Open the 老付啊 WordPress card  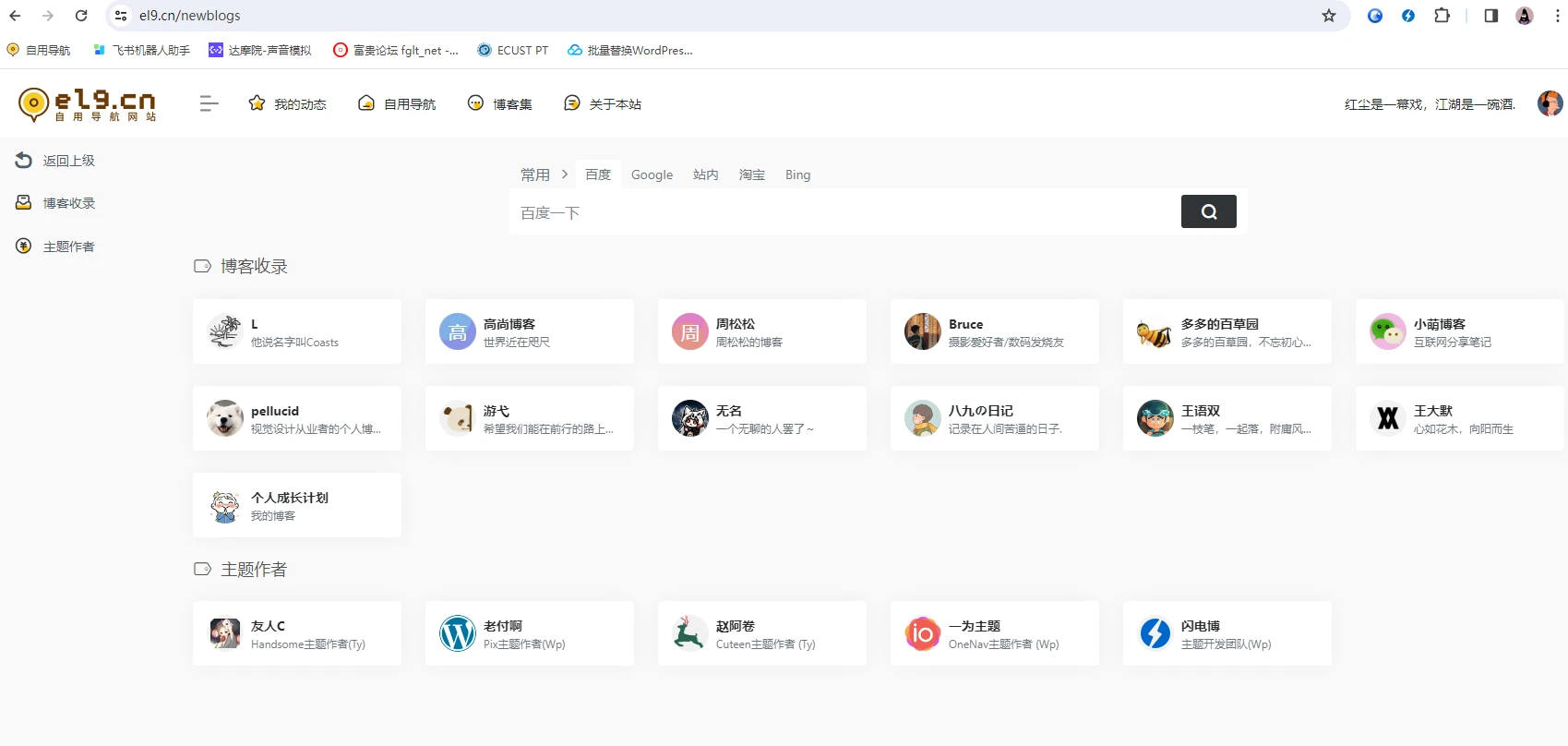point(529,633)
